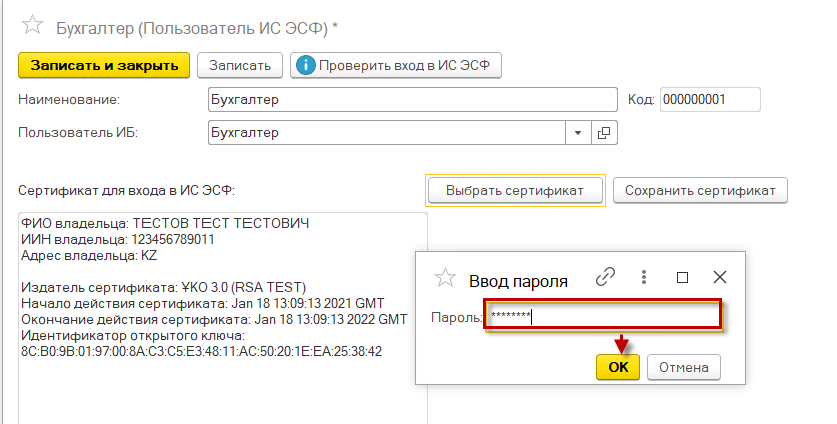Add form to favorites with main star icon
Screen dimensions: 837x424
point(32,25)
